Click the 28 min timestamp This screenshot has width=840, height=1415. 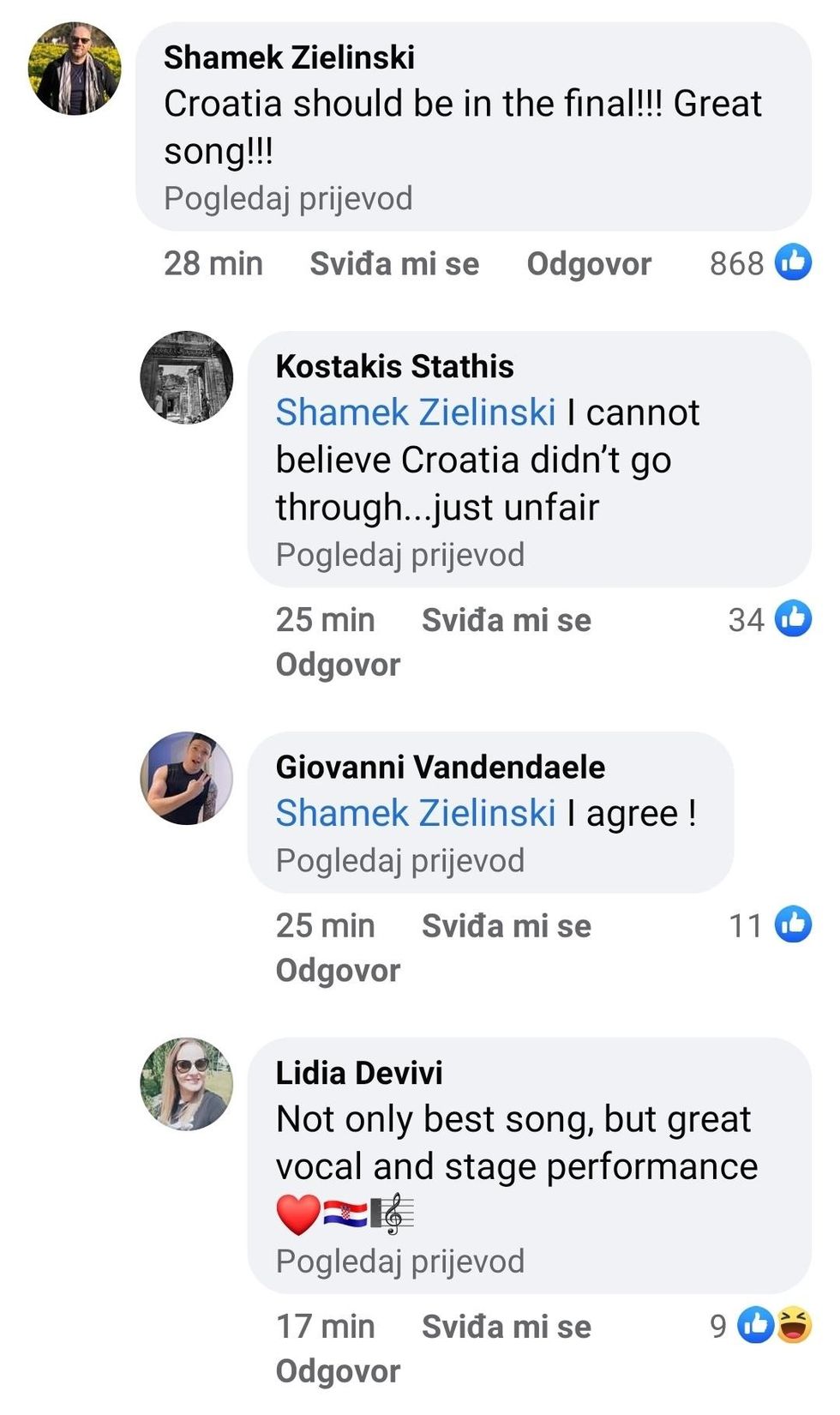point(213,264)
